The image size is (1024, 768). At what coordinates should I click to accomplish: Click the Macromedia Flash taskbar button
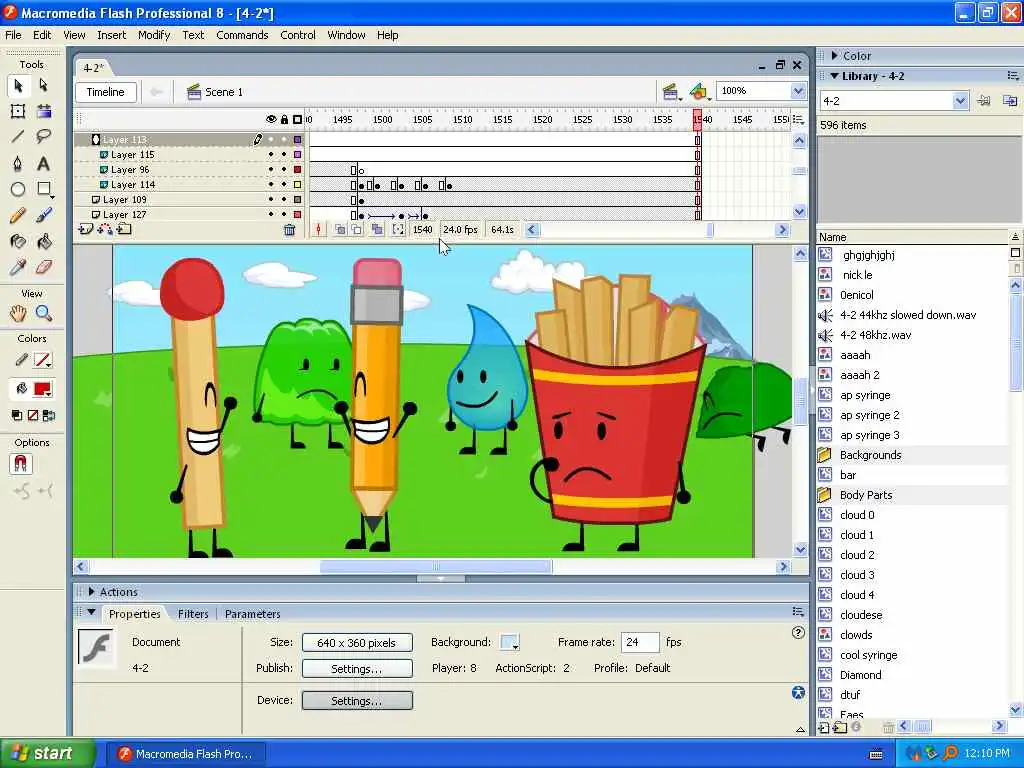click(x=186, y=754)
